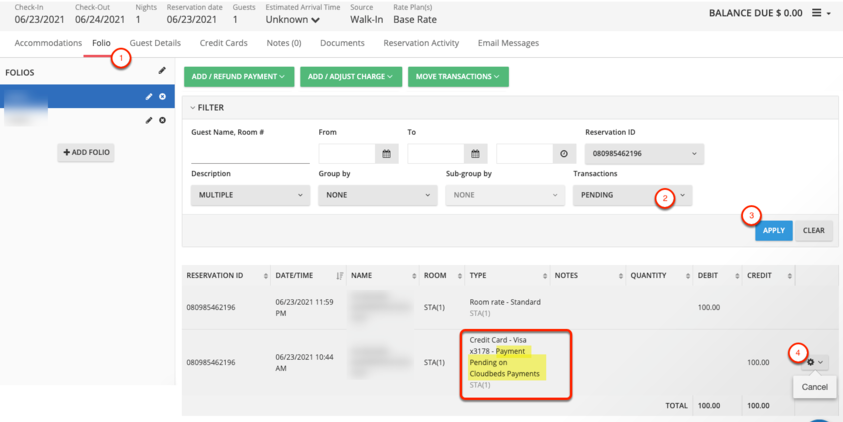Open the Credit Cards tab
Screen dimensions: 843x422
click(x=224, y=43)
